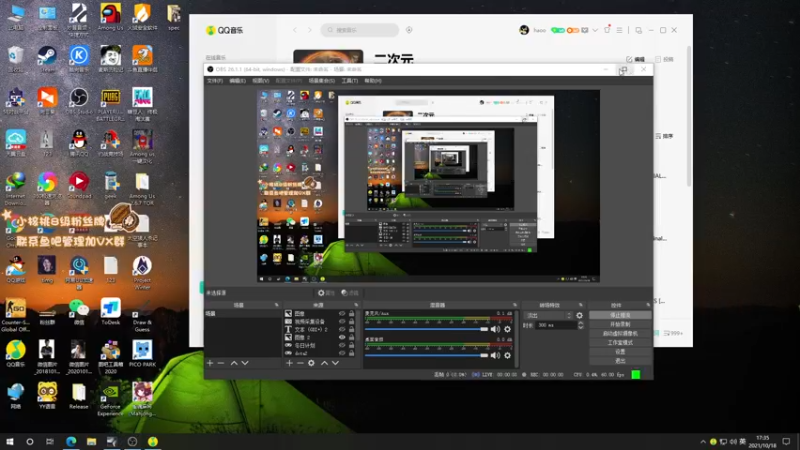The image size is (800, 450).
Task: Remove the selected scene with minus icon
Action: click(221, 363)
